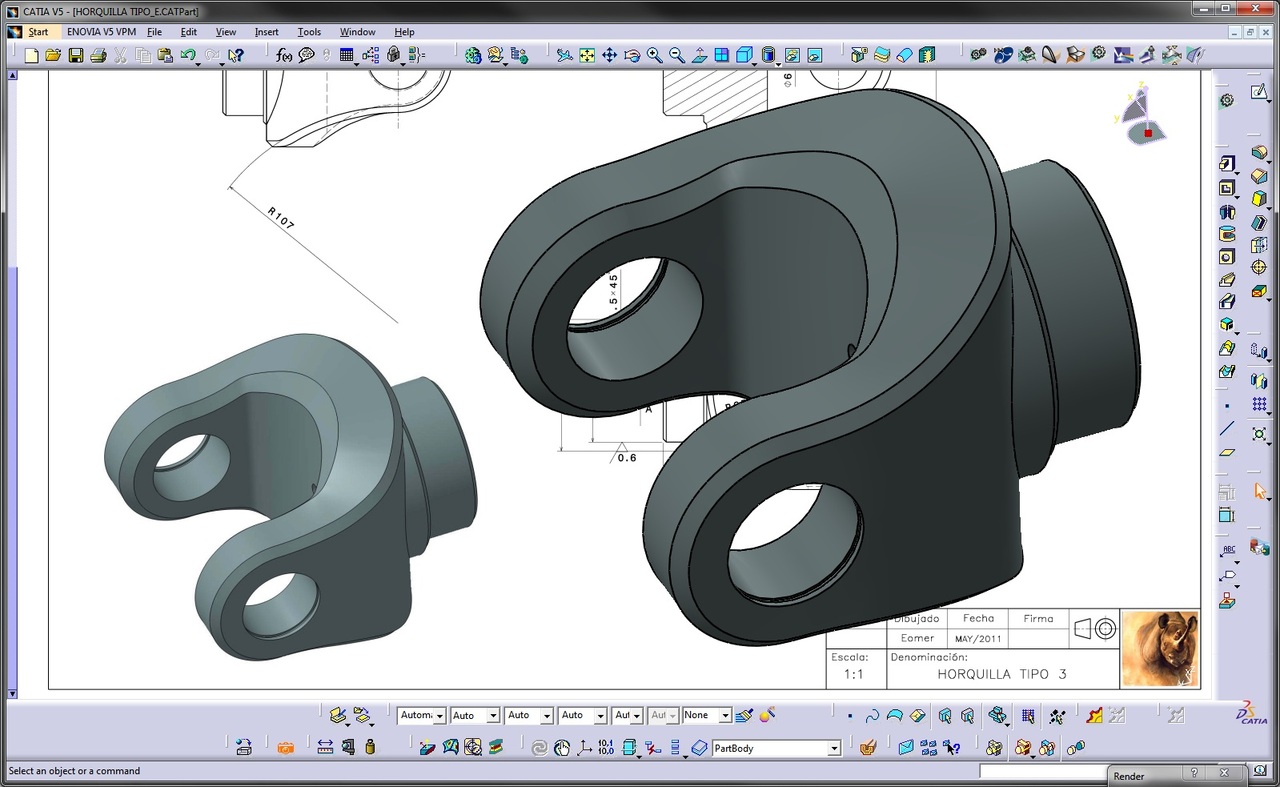
Task: Expand the None layer dropdown
Action: point(725,716)
